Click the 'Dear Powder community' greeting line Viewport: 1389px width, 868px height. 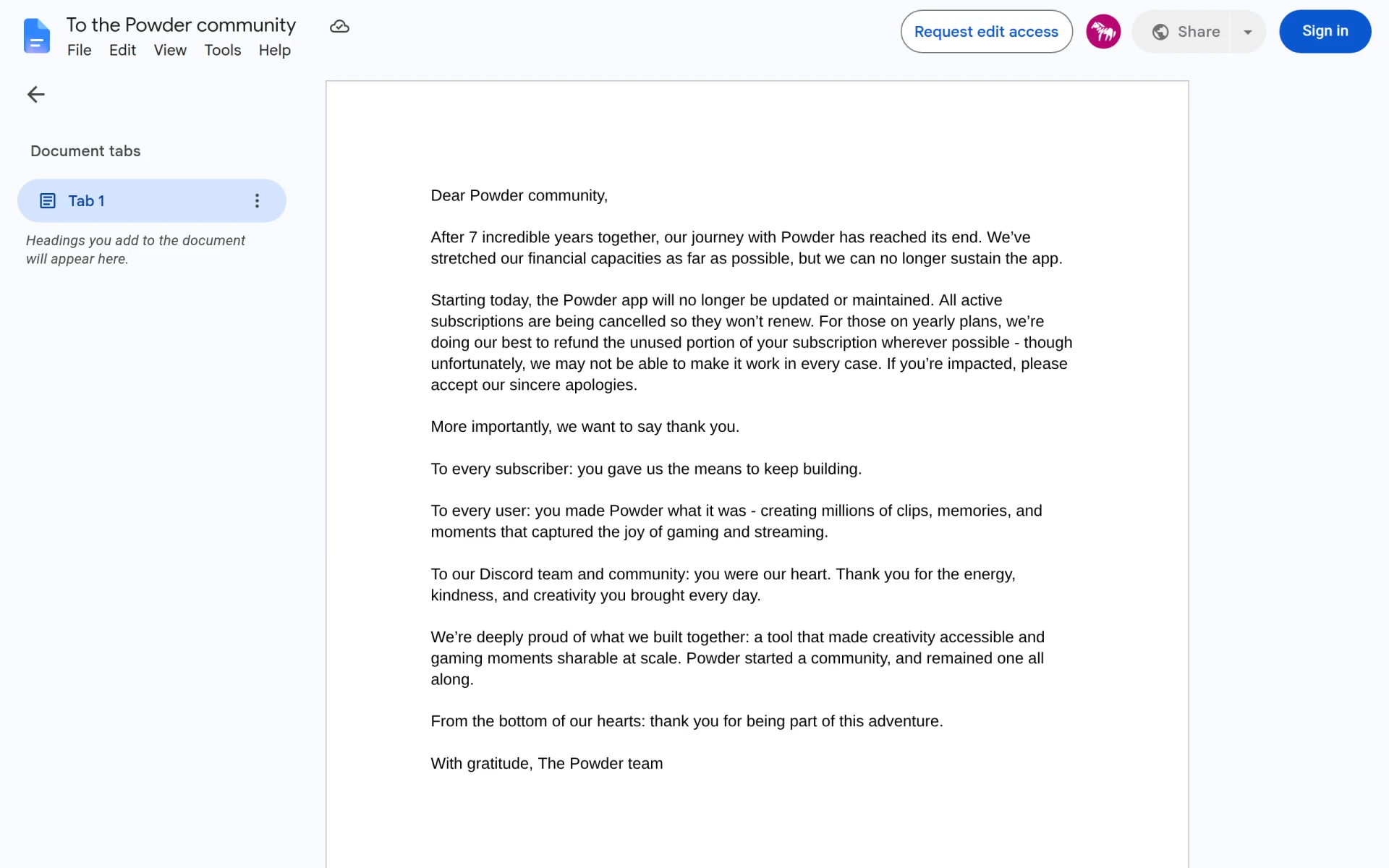519,196
